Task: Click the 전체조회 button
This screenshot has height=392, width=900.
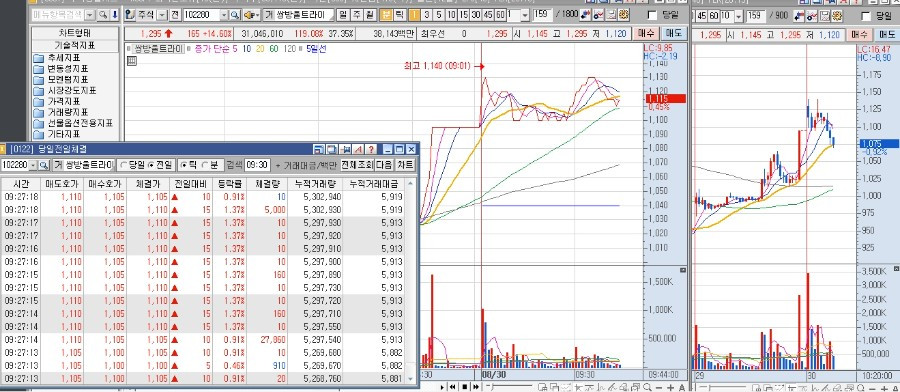Action: coord(356,165)
